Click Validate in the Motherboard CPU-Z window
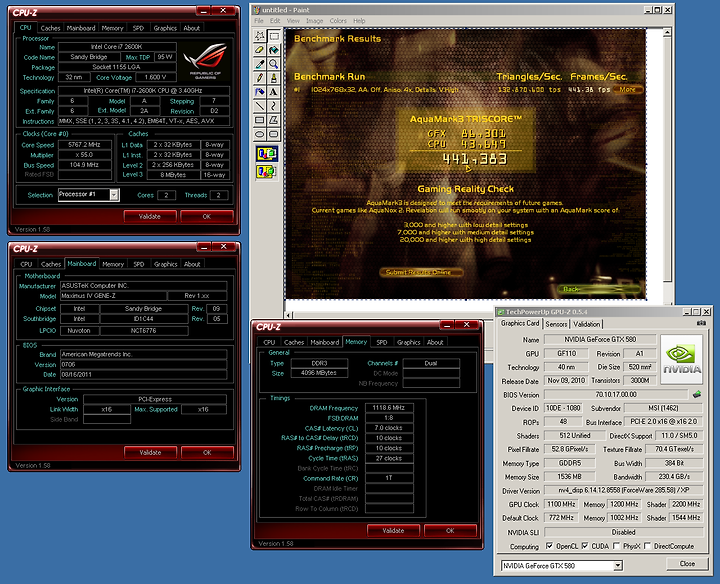Screen dimensions: 720x584 150,452
